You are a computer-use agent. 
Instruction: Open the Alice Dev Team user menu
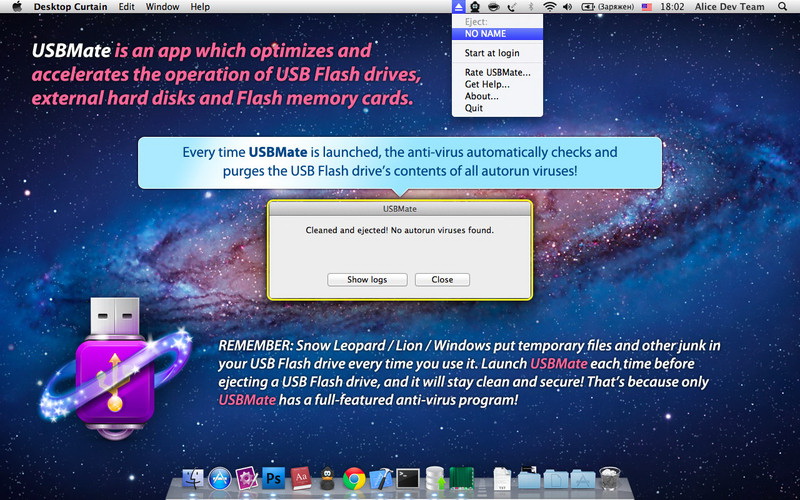tap(730, 7)
